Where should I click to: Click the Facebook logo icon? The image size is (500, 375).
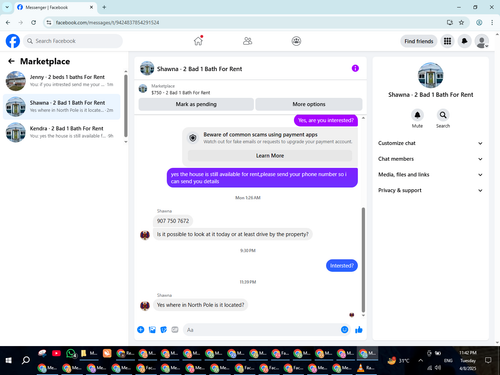pos(13,41)
